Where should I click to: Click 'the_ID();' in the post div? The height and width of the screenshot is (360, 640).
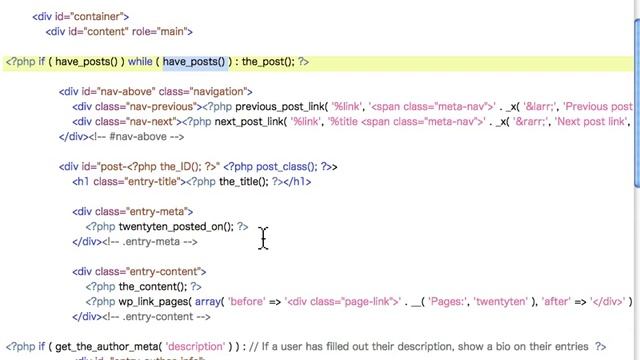[x=180, y=167]
